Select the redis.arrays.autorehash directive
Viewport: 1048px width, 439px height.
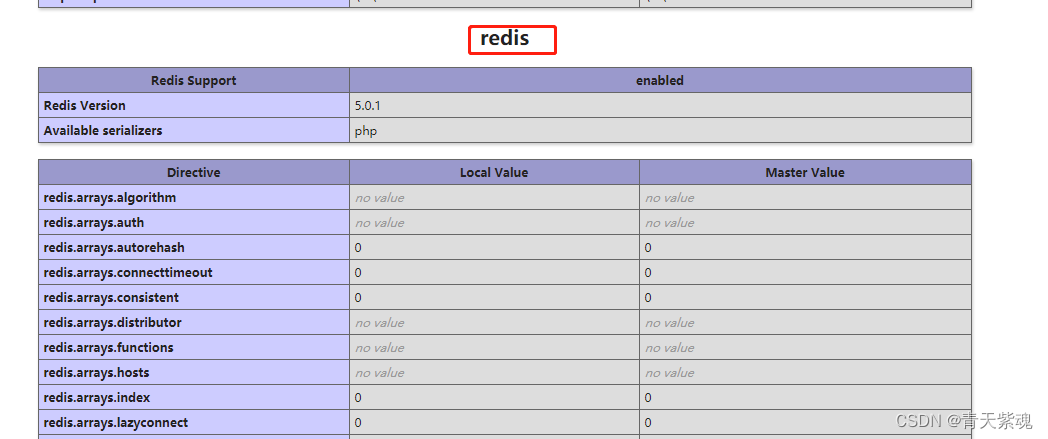pos(114,247)
